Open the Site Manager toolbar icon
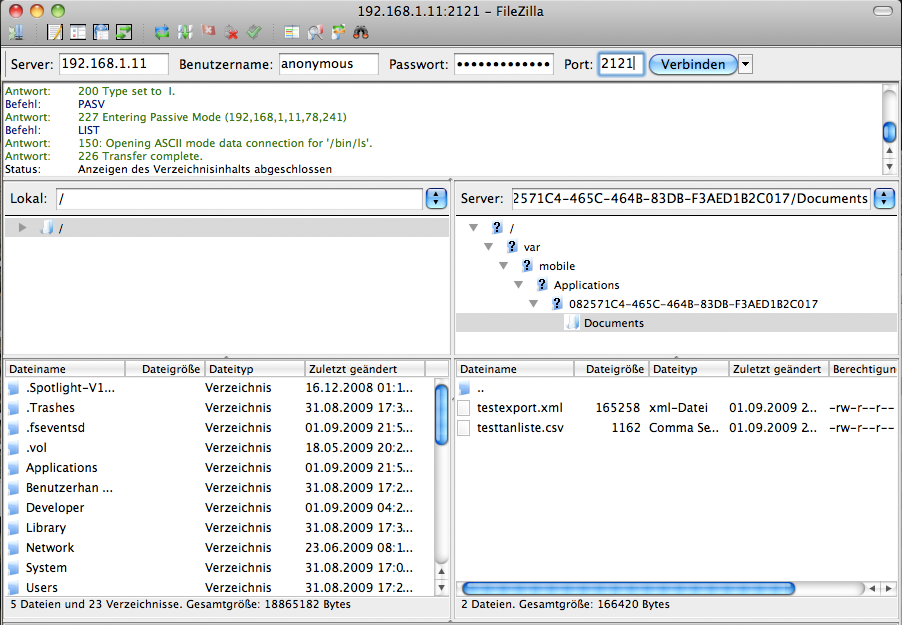902x625 pixels. 16,32
